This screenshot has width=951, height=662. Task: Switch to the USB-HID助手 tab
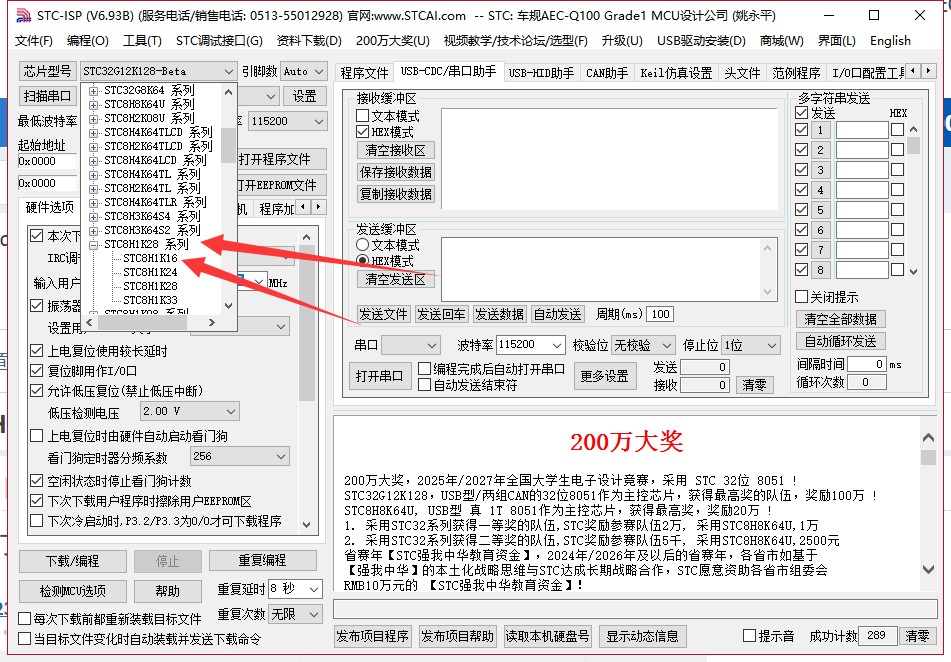pos(541,73)
